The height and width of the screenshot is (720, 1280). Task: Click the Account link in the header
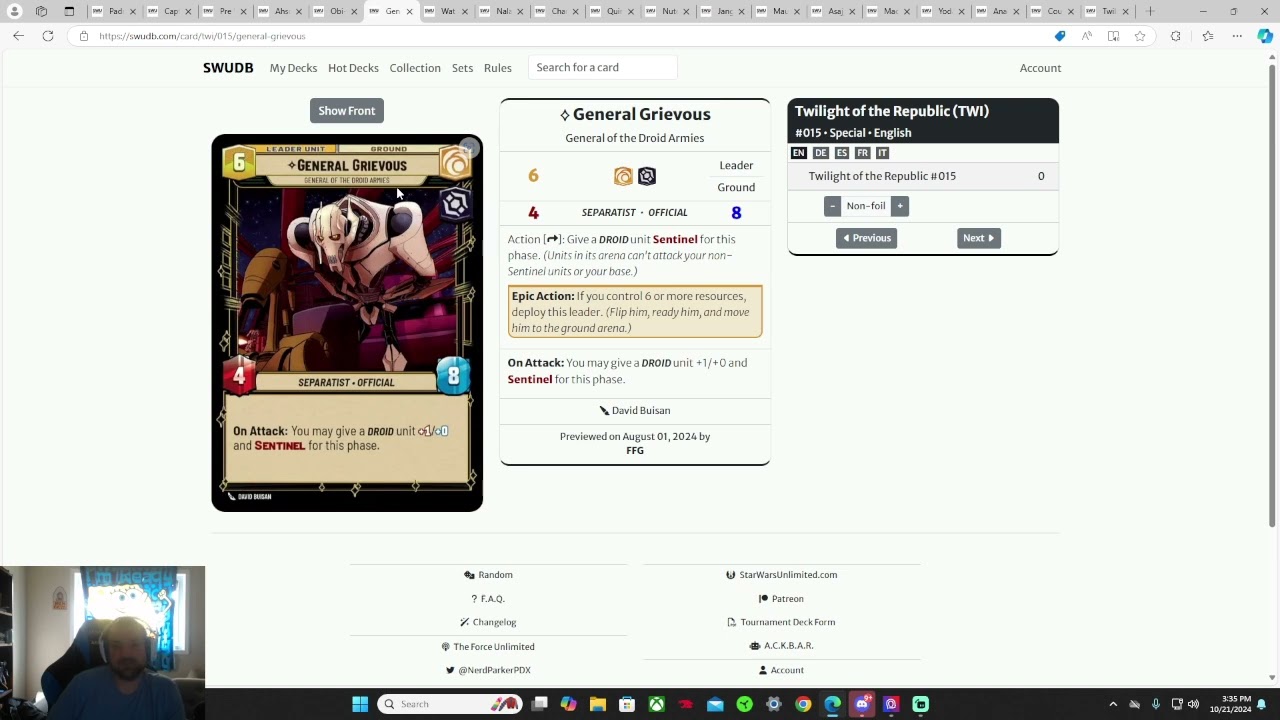[x=1040, y=68]
